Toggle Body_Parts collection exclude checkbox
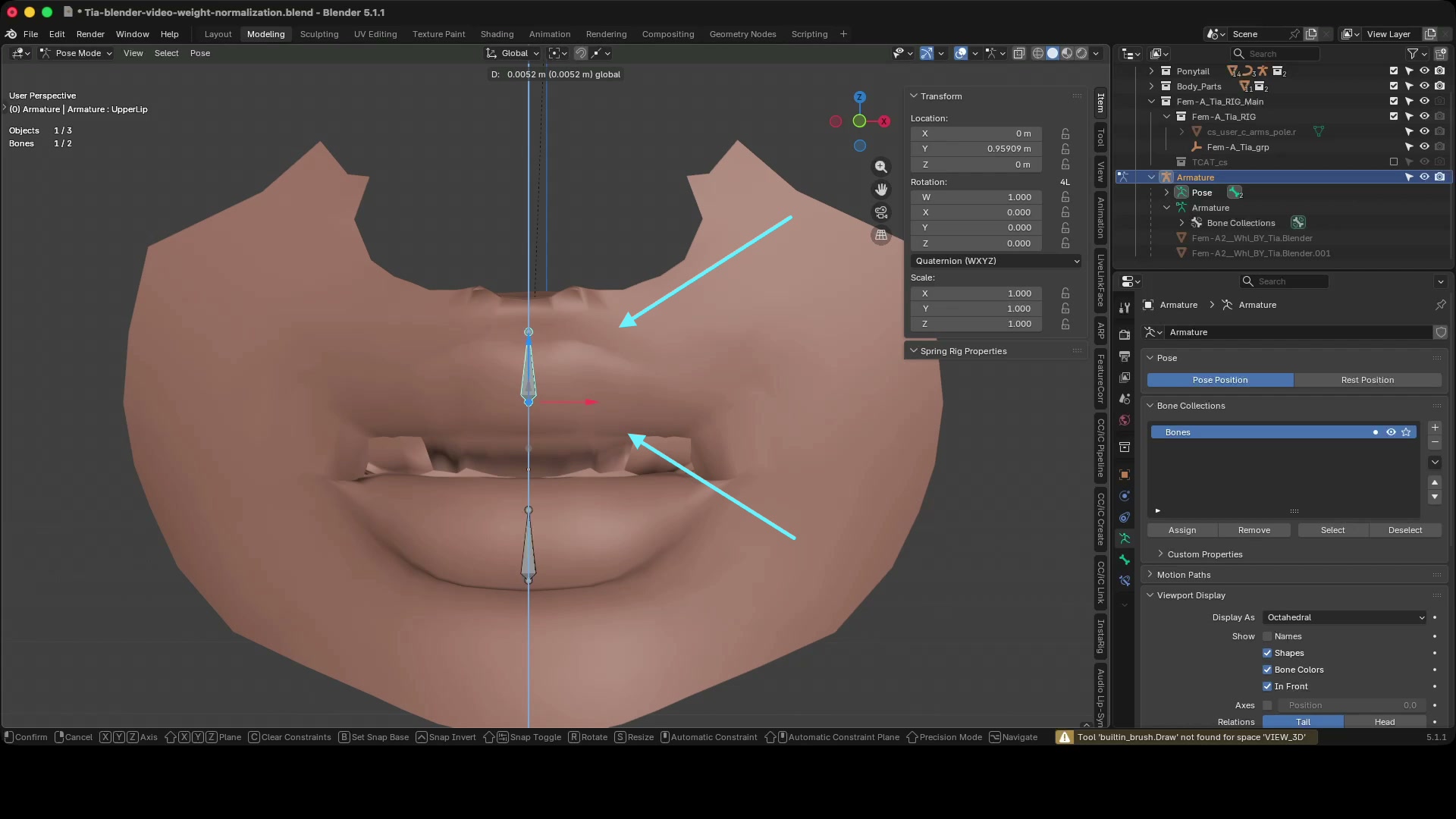 [1393, 86]
